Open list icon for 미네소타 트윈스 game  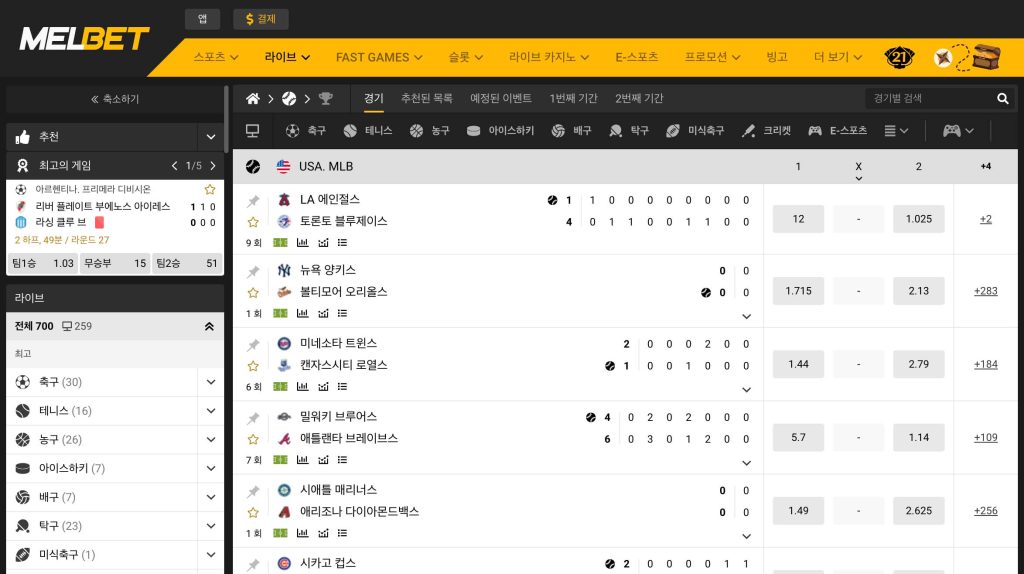342,387
